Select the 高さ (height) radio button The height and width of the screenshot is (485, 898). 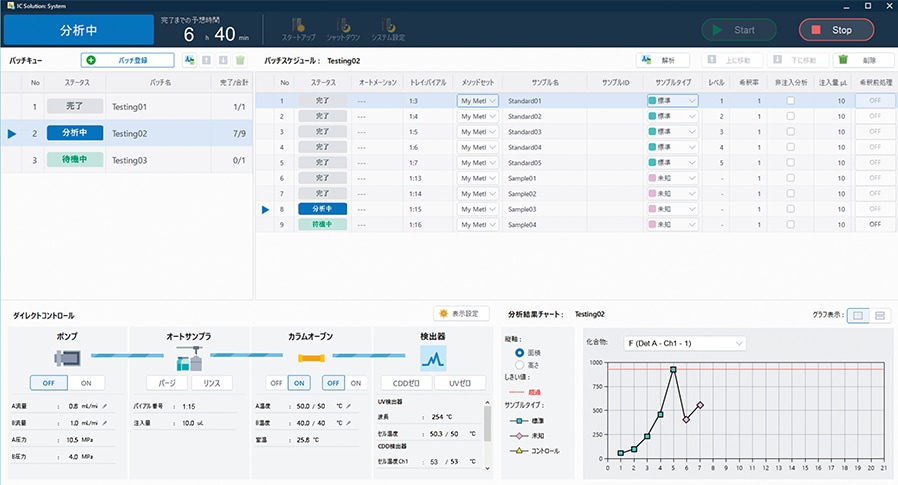518,365
